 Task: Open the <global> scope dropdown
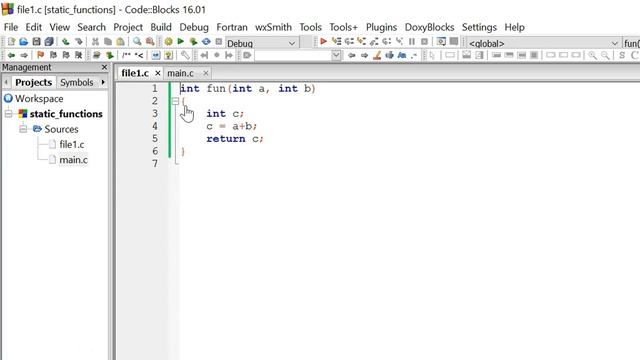543,43
